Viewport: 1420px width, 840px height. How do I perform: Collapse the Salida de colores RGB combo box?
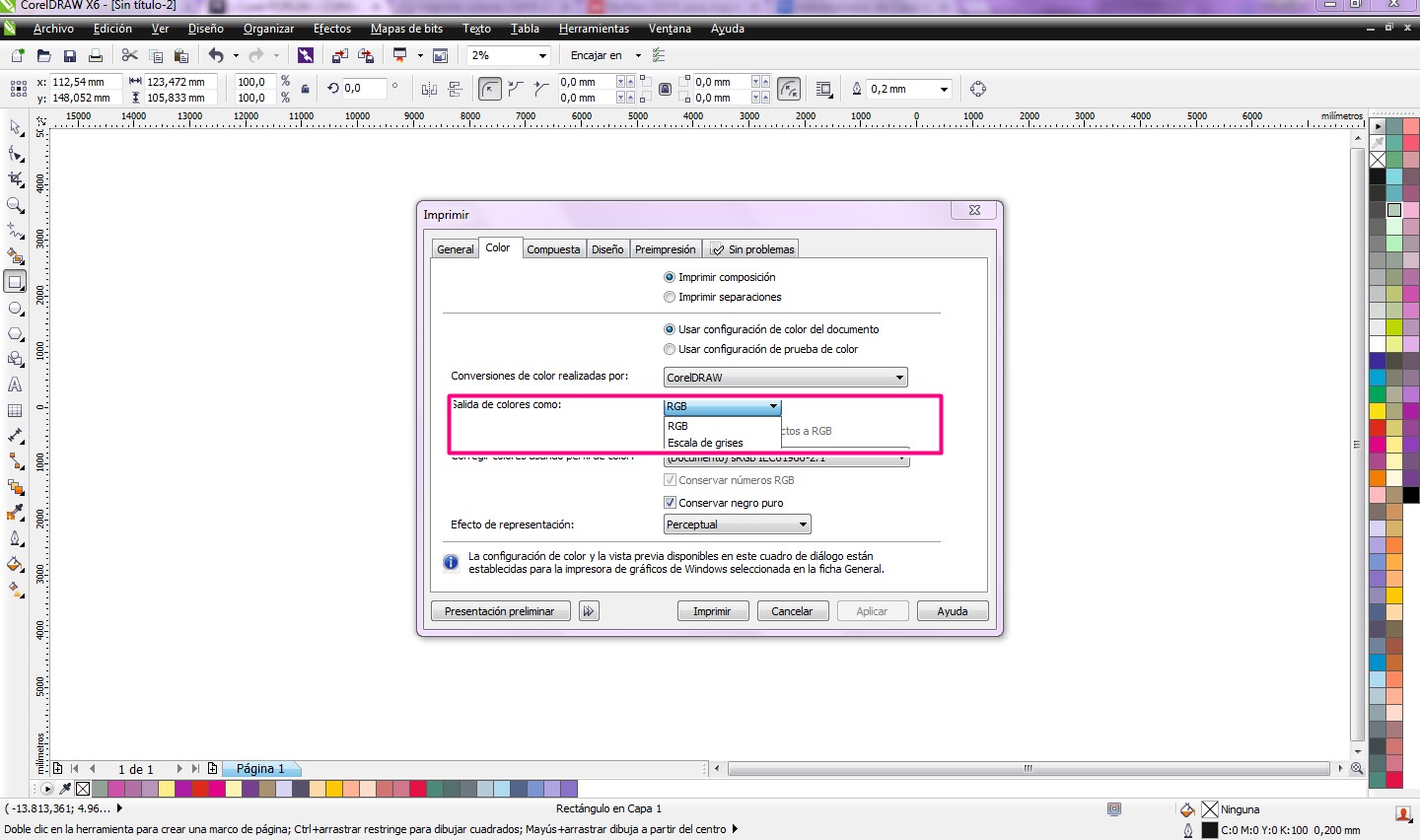click(x=773, y=406)
